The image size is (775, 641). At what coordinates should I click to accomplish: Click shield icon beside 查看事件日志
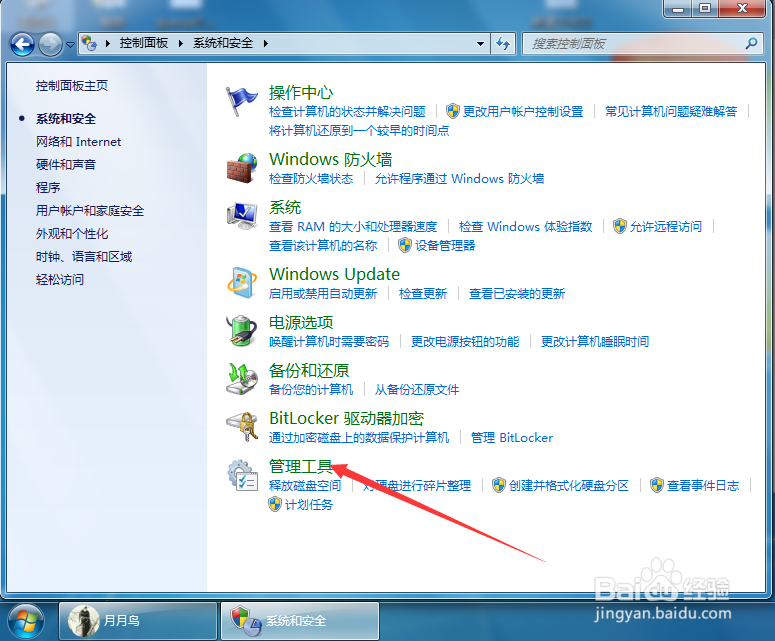point(656,485)
